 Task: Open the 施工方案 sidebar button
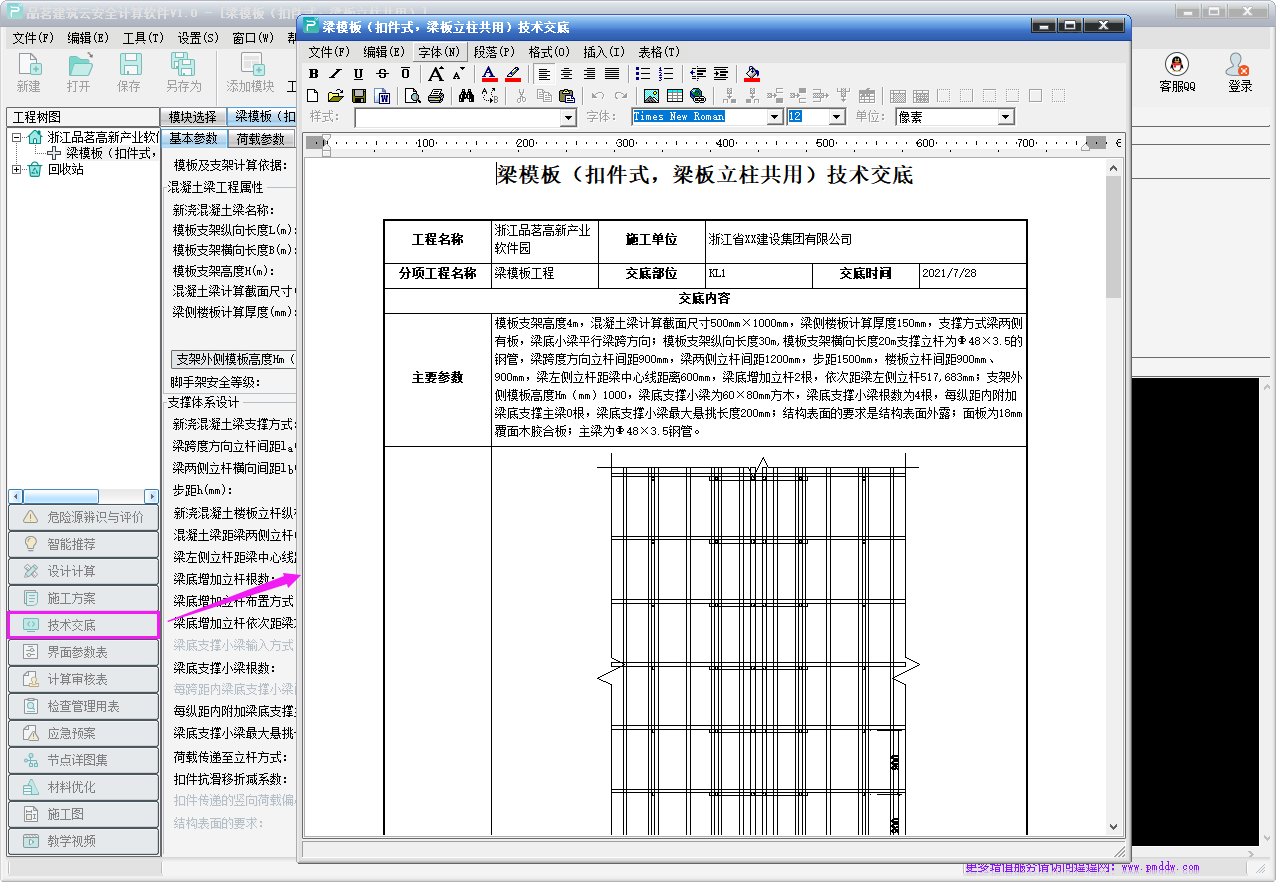tap(83, 598)
